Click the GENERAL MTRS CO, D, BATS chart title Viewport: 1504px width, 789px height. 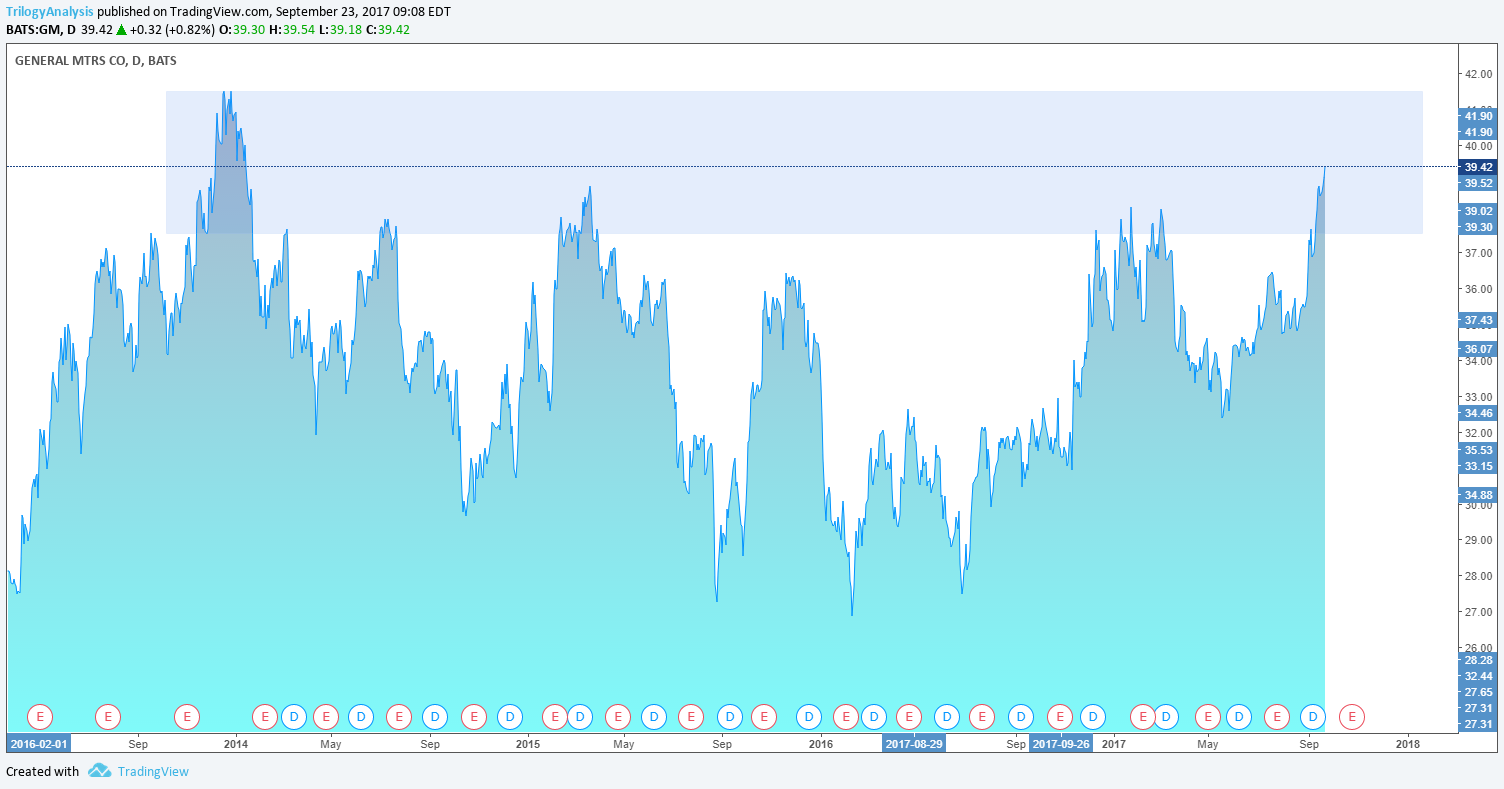coord(96,60)
